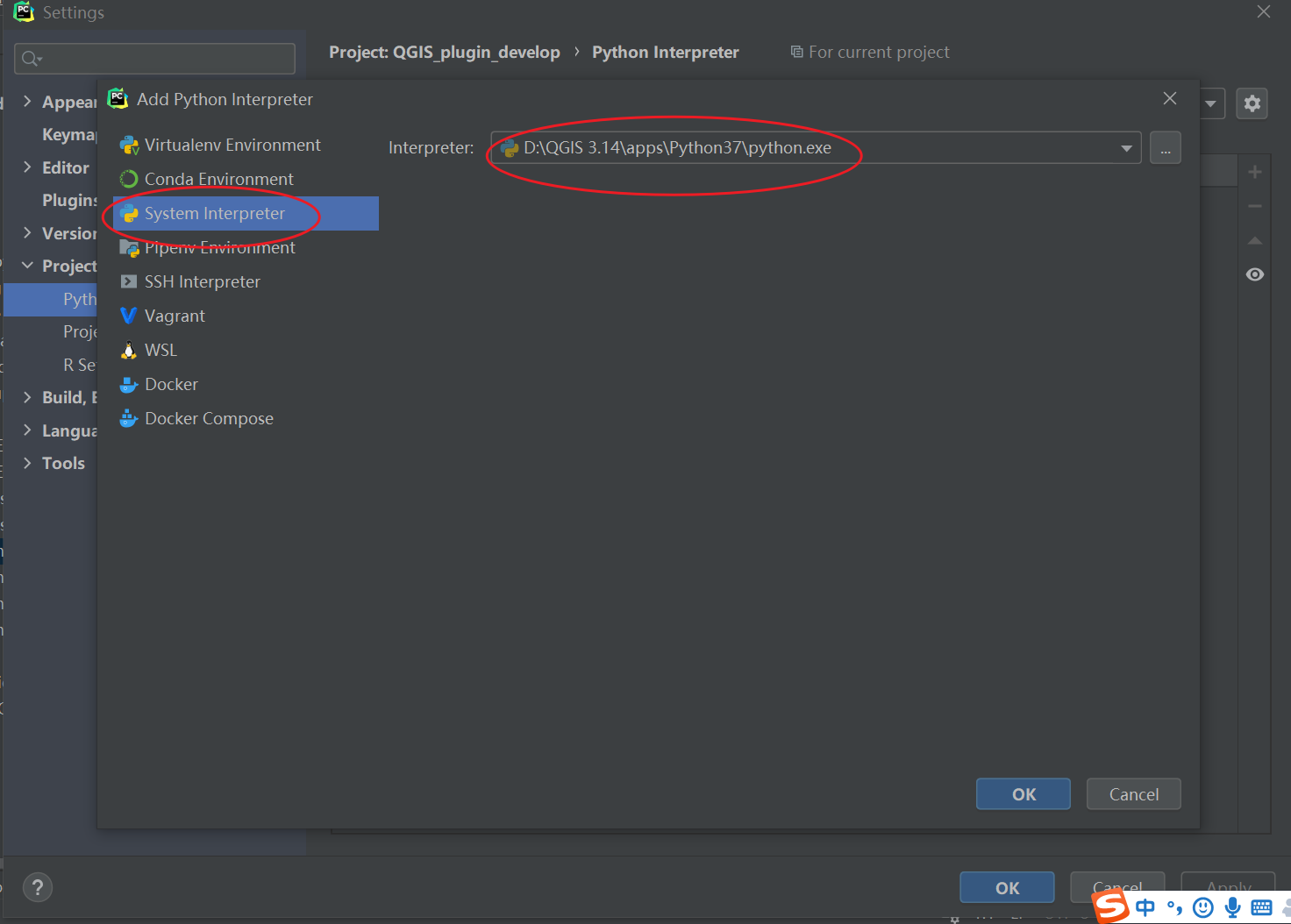Open project interpreter dropdown in Settings

(1211, 103)
